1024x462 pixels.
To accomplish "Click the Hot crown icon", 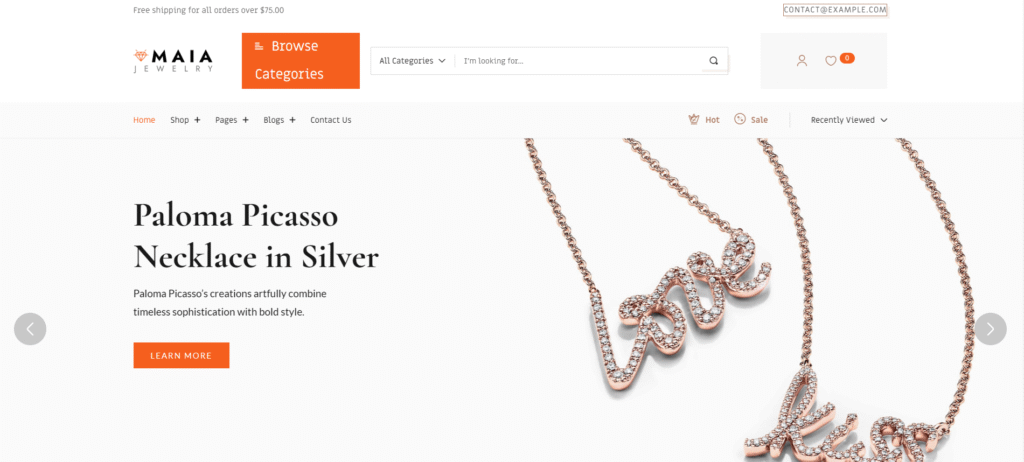I will click(x=694, y=120).
